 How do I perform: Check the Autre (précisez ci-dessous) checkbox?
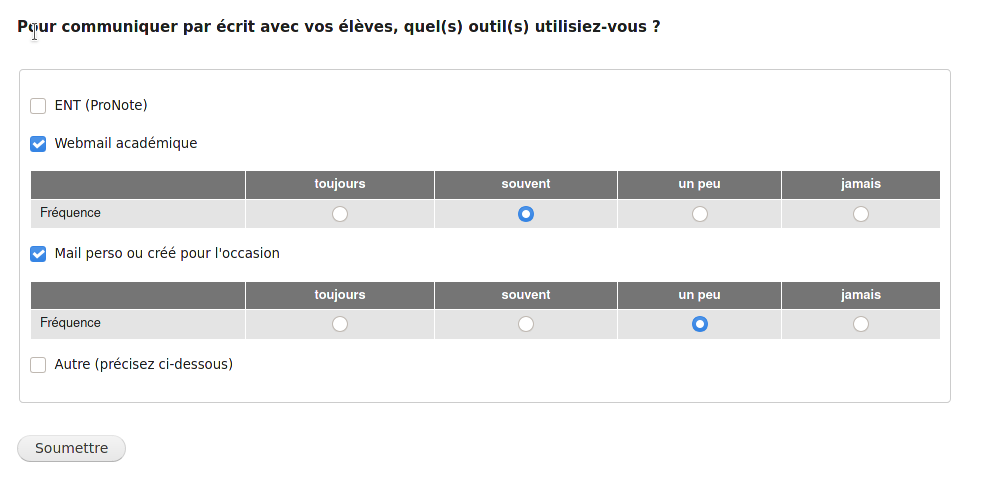(38, 365)
